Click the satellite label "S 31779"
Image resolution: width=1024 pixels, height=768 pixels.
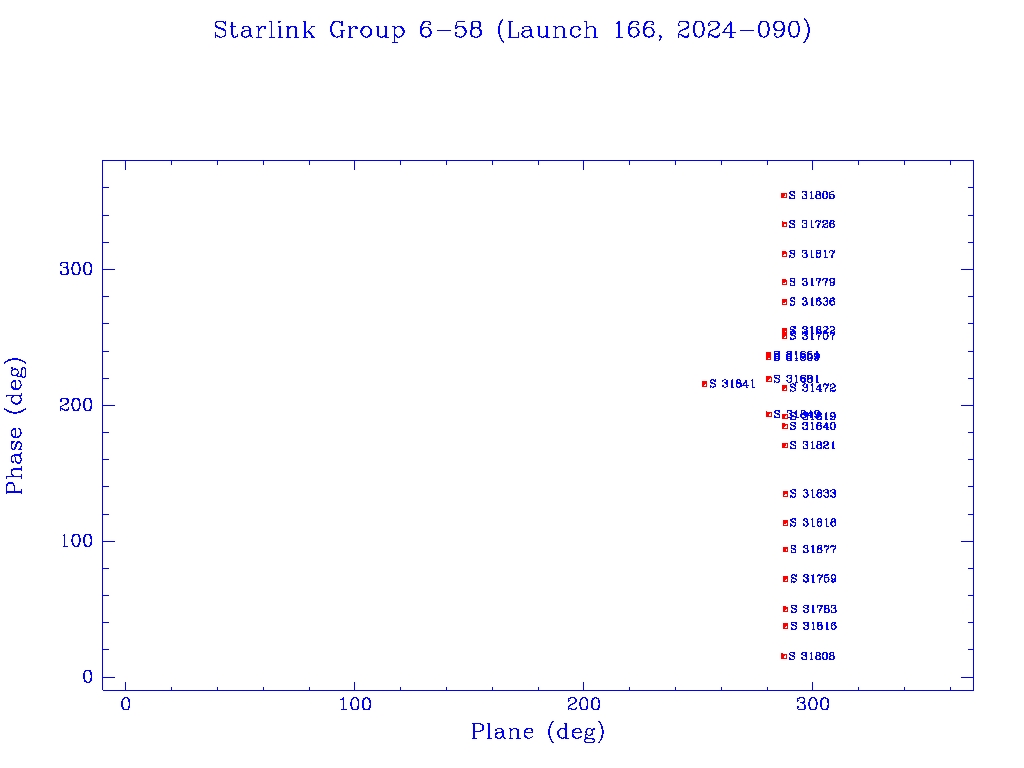tap(812, 282)
